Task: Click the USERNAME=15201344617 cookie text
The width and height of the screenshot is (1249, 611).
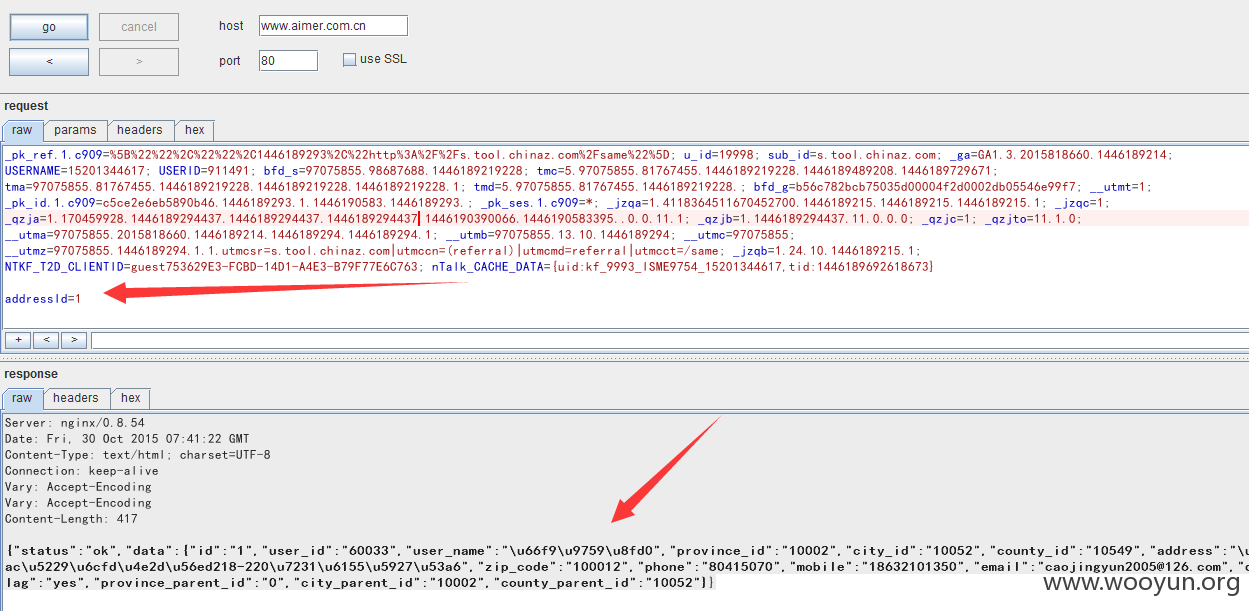Action: point(75,171)
